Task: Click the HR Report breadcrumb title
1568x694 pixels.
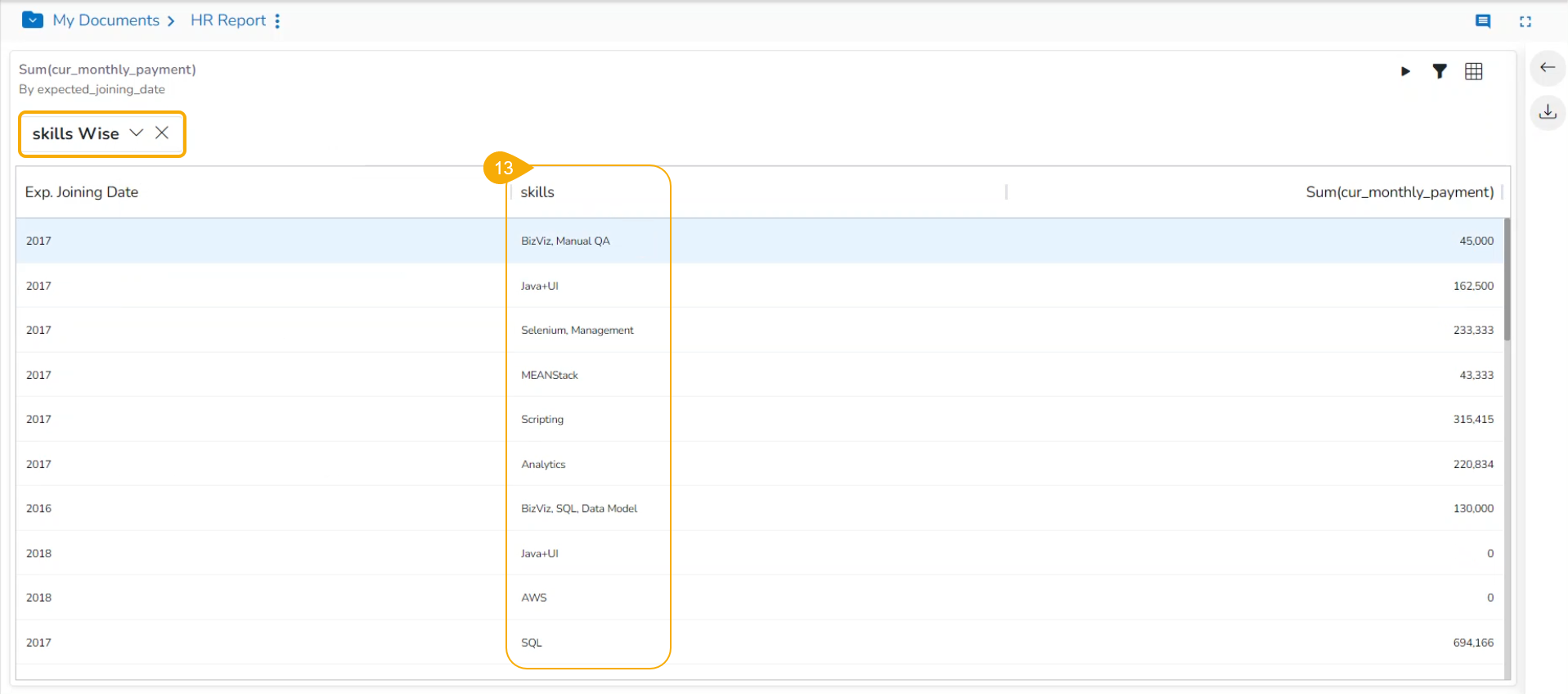Action: pyautogui.click(x=228, y=20)
